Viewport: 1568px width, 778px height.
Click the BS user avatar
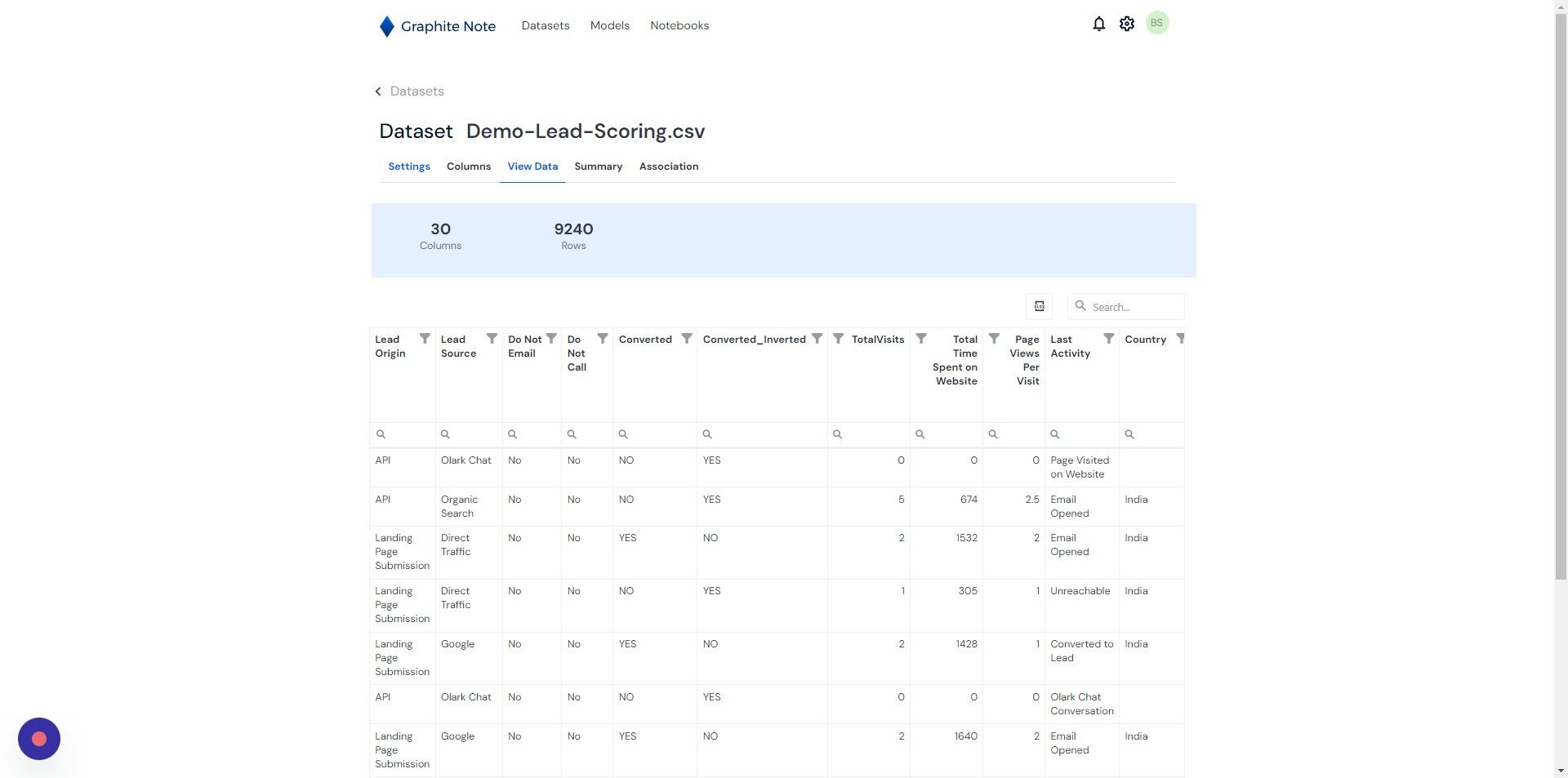(1156, 23)
